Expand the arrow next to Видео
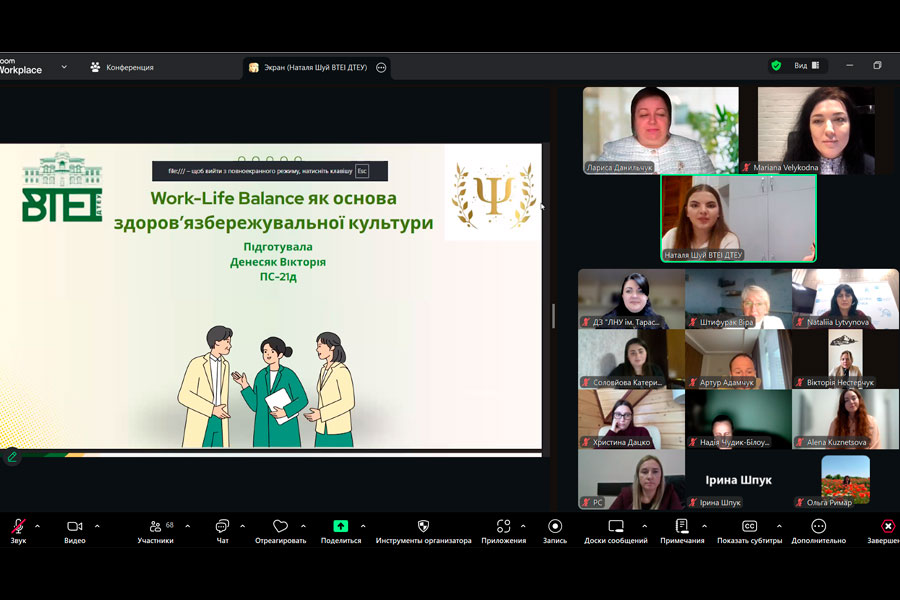 tap(97, 526)
